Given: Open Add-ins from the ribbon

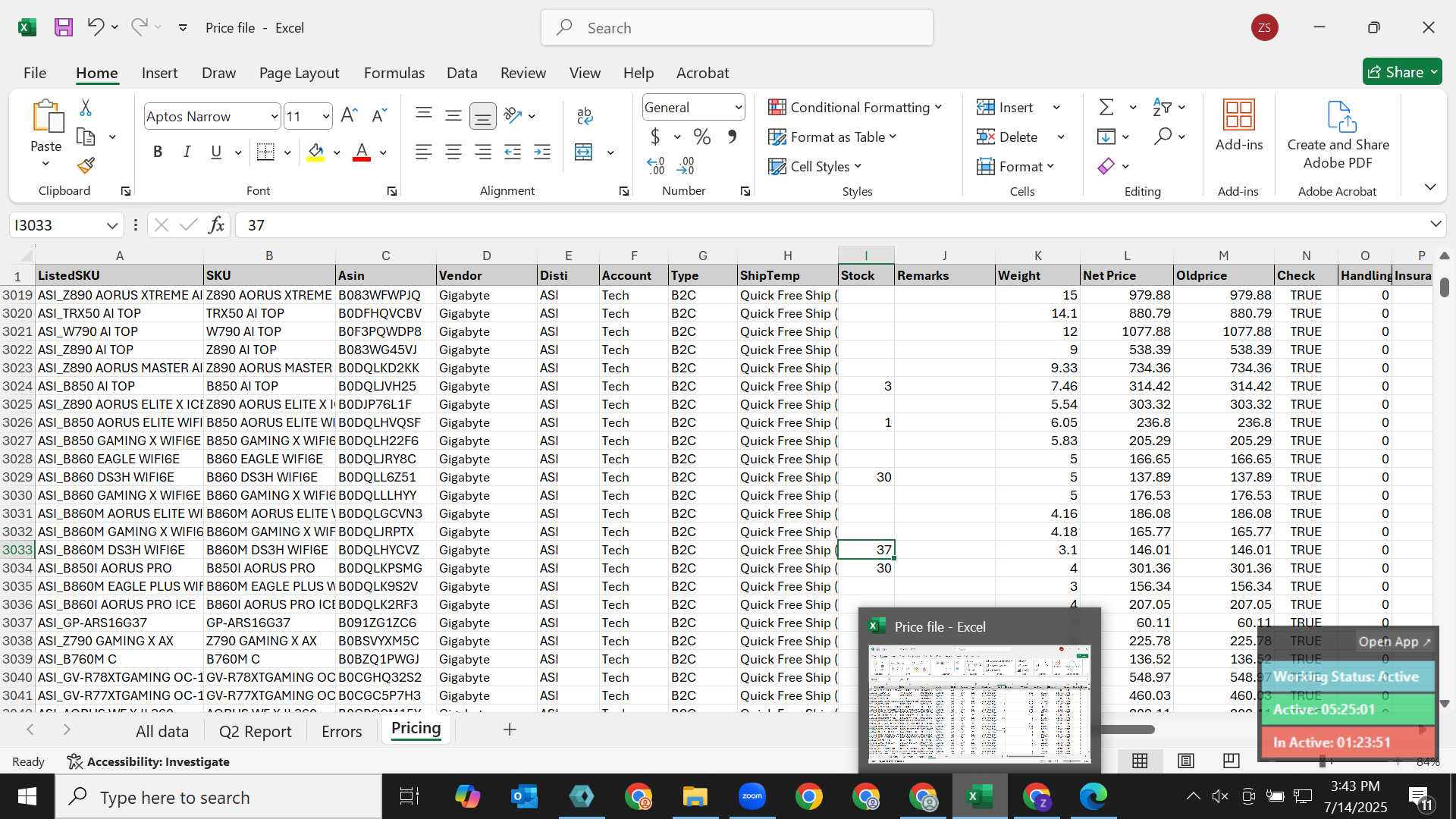Looking at the screenshot, I should pyautogui.click(x=1239, y=125).
